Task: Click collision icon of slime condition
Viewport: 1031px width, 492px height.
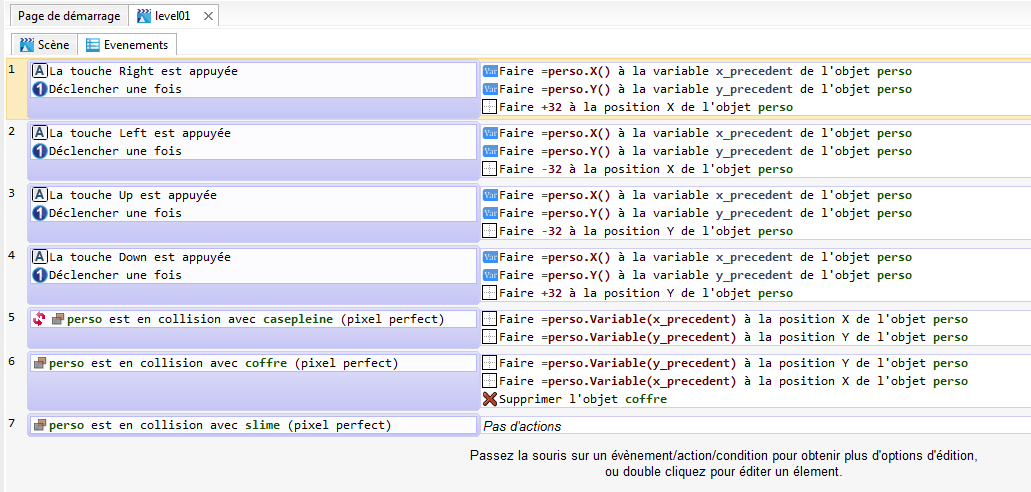Action: point(39,425)
